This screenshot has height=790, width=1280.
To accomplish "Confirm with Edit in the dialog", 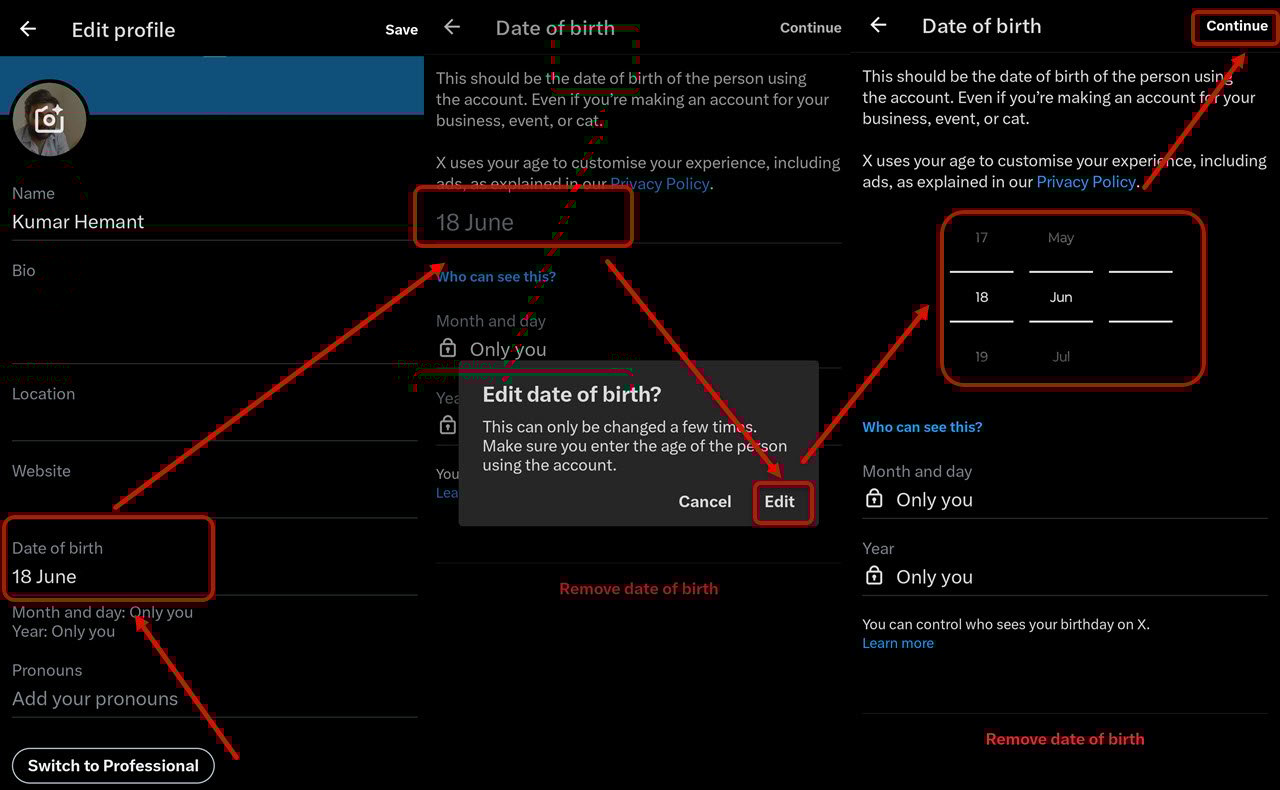I will 780,502.
